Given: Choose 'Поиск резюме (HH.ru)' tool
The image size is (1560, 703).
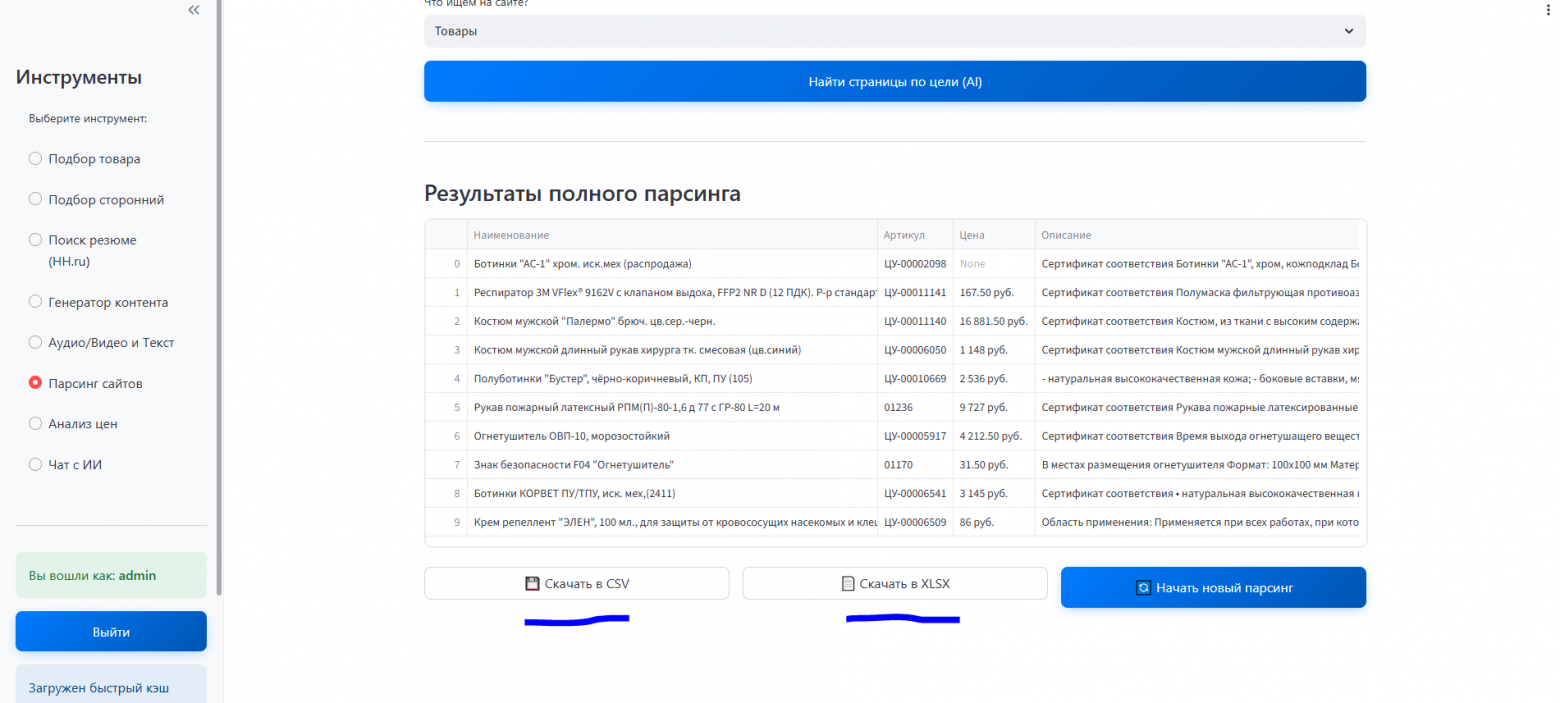Looking at the screenshot, I should click(x=35, y=240).
